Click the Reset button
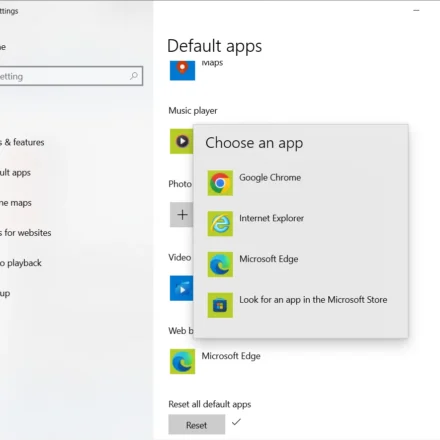 [196, 425]
